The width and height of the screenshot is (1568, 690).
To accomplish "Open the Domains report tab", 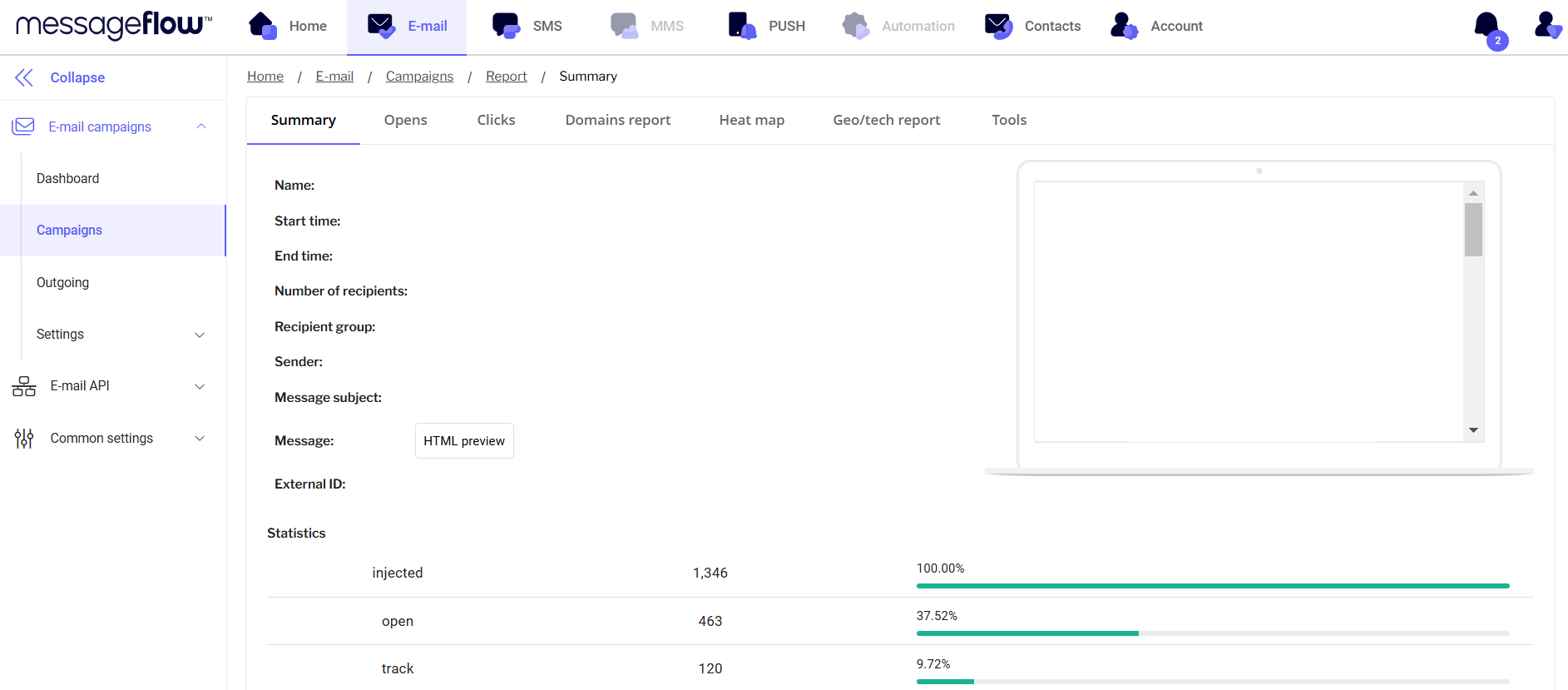I will point(617,120).
